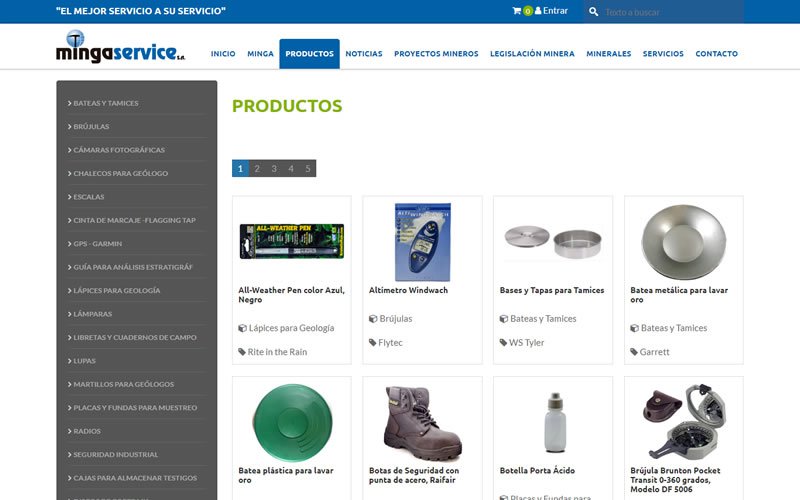Click the search magnifier icon
The width and height of the screenshot is (800, 500).
[x=593, y=12]
